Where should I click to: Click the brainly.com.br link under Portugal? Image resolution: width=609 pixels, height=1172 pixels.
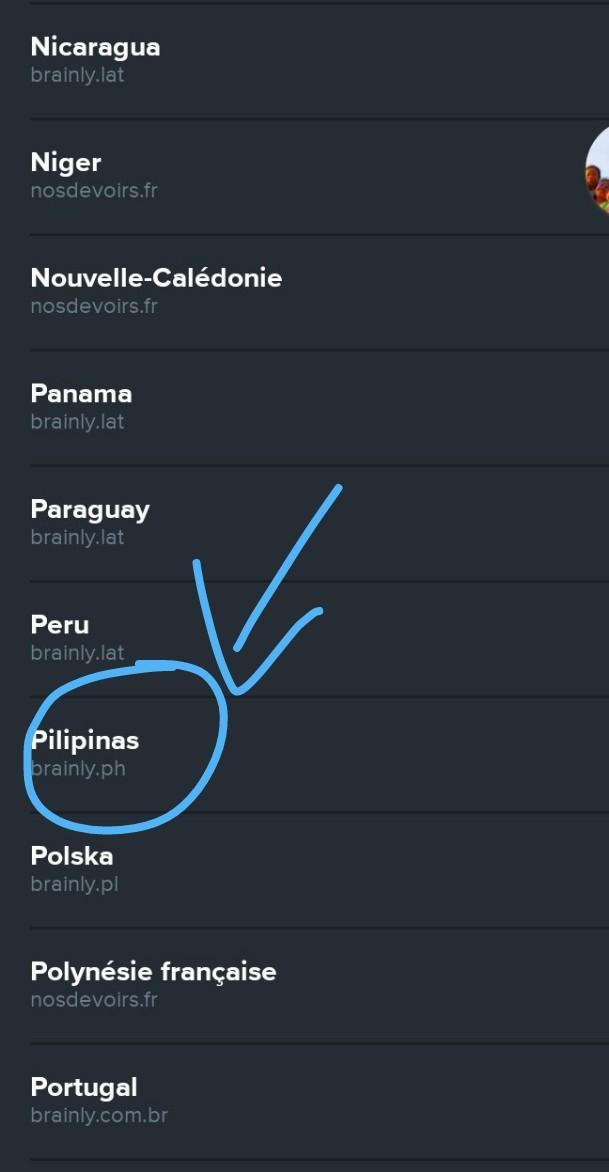[x=99, y=1115]
